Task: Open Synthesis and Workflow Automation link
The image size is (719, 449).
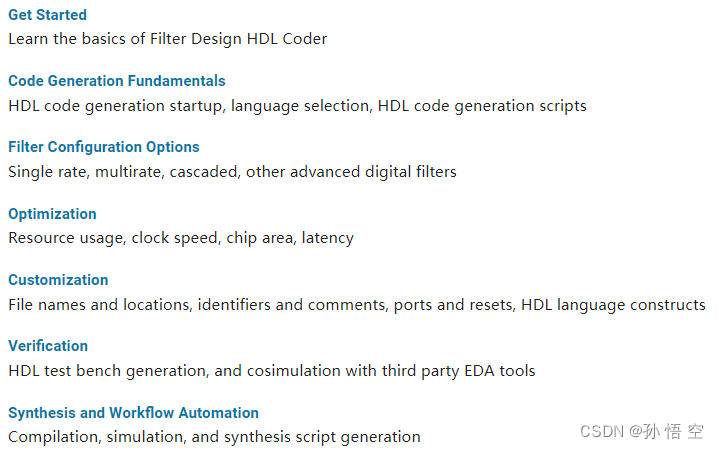Action: pyautogui.click(x=133, y=413)
